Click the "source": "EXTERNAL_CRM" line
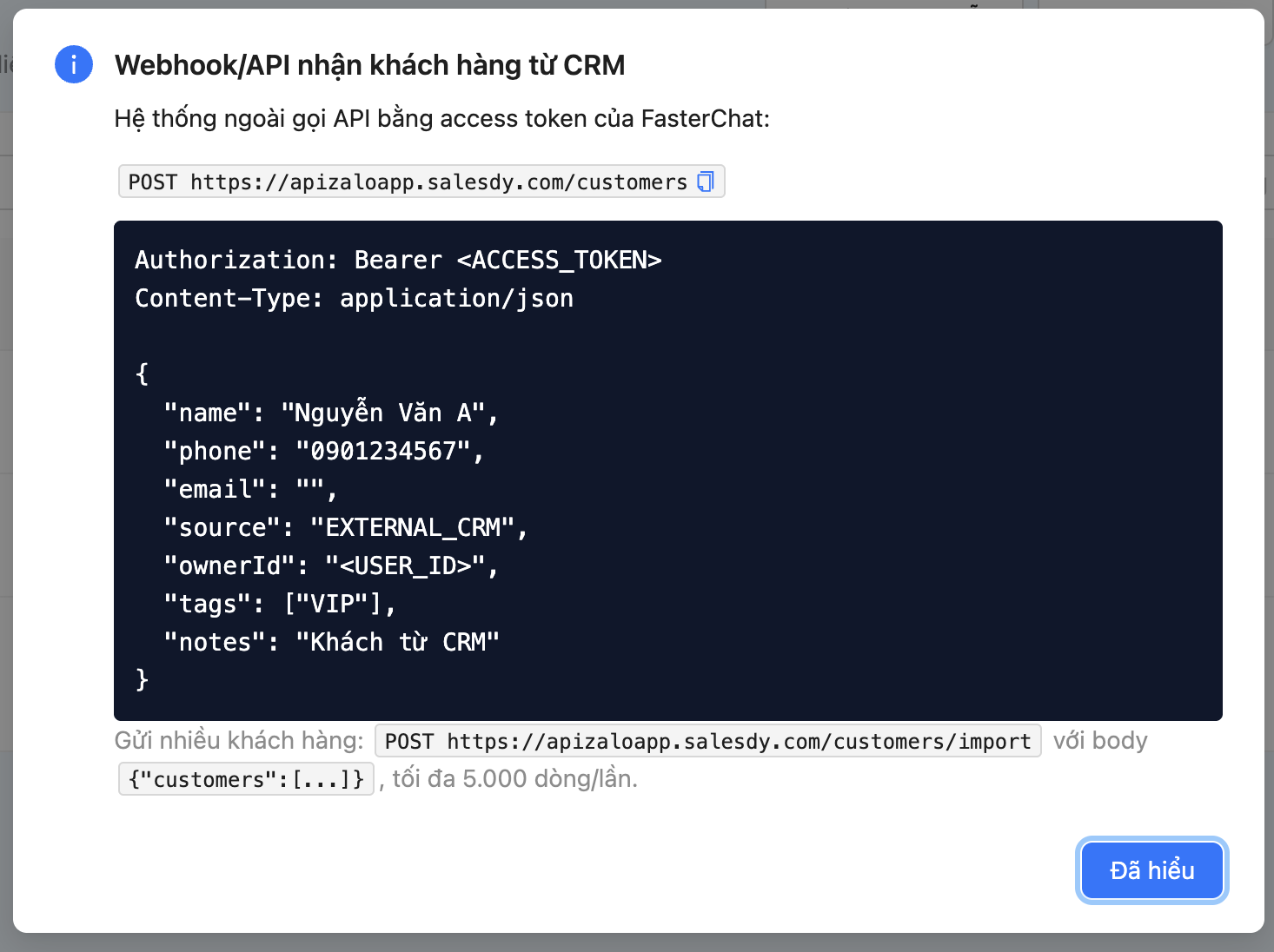 tap(346, 527)
